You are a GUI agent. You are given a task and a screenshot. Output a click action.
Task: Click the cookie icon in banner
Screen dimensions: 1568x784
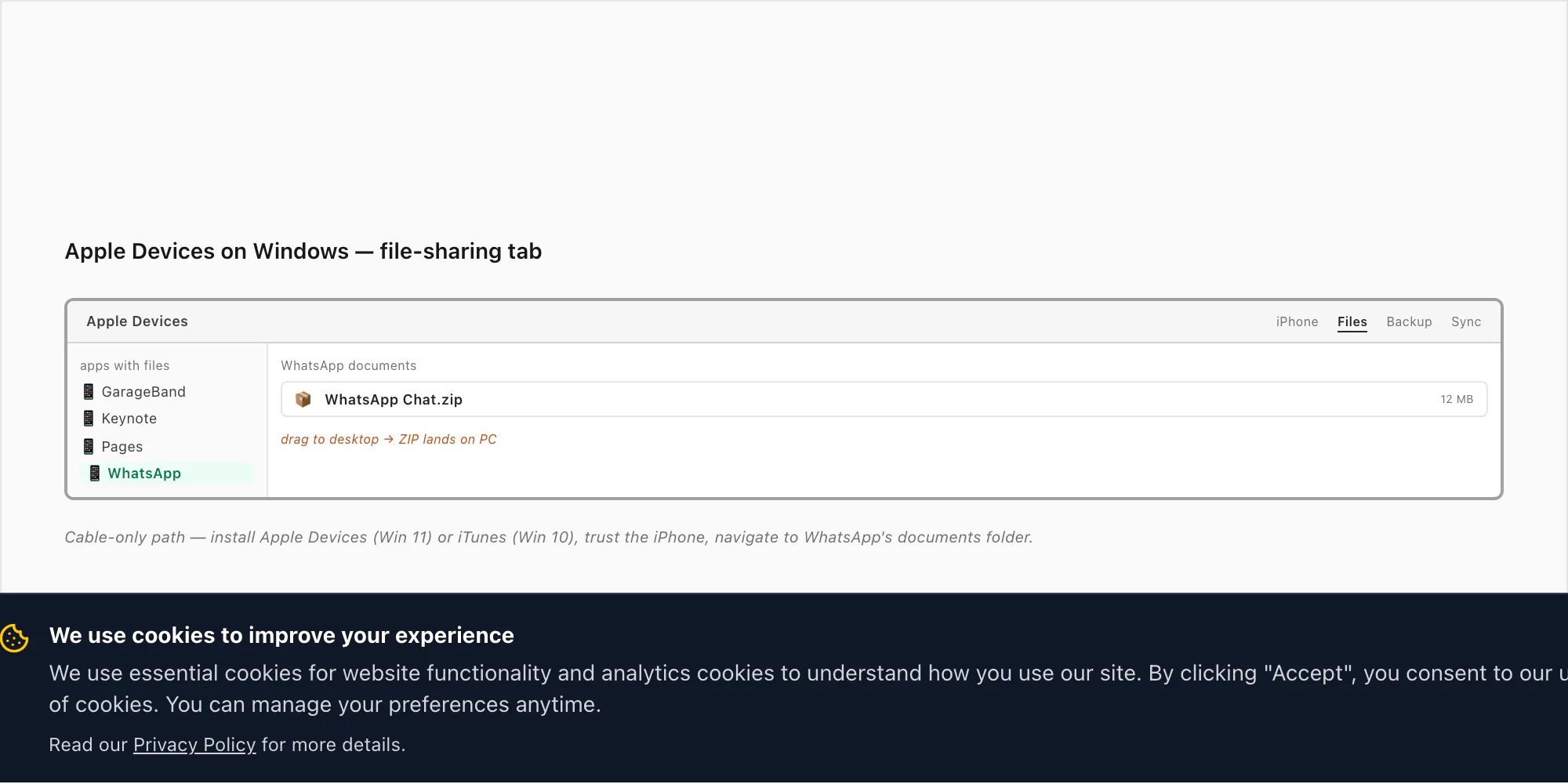(x=14, y=638)
